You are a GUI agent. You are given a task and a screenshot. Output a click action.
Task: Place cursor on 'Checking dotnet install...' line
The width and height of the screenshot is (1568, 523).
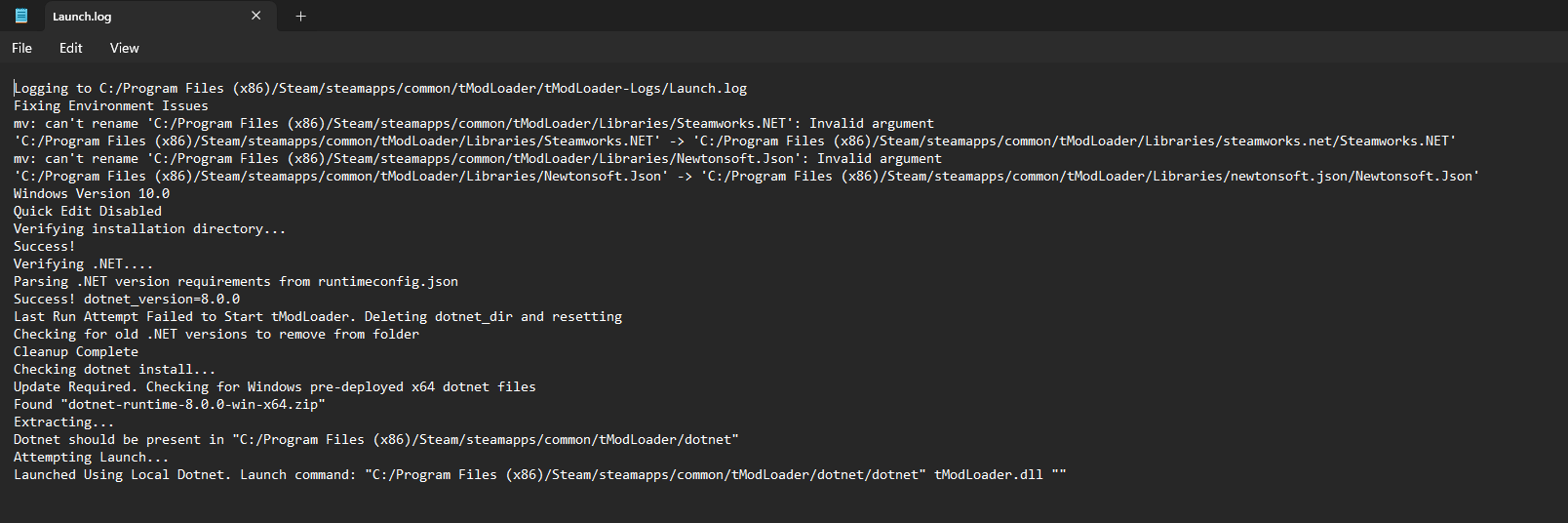pyautogui.click(x=114, y=370)
